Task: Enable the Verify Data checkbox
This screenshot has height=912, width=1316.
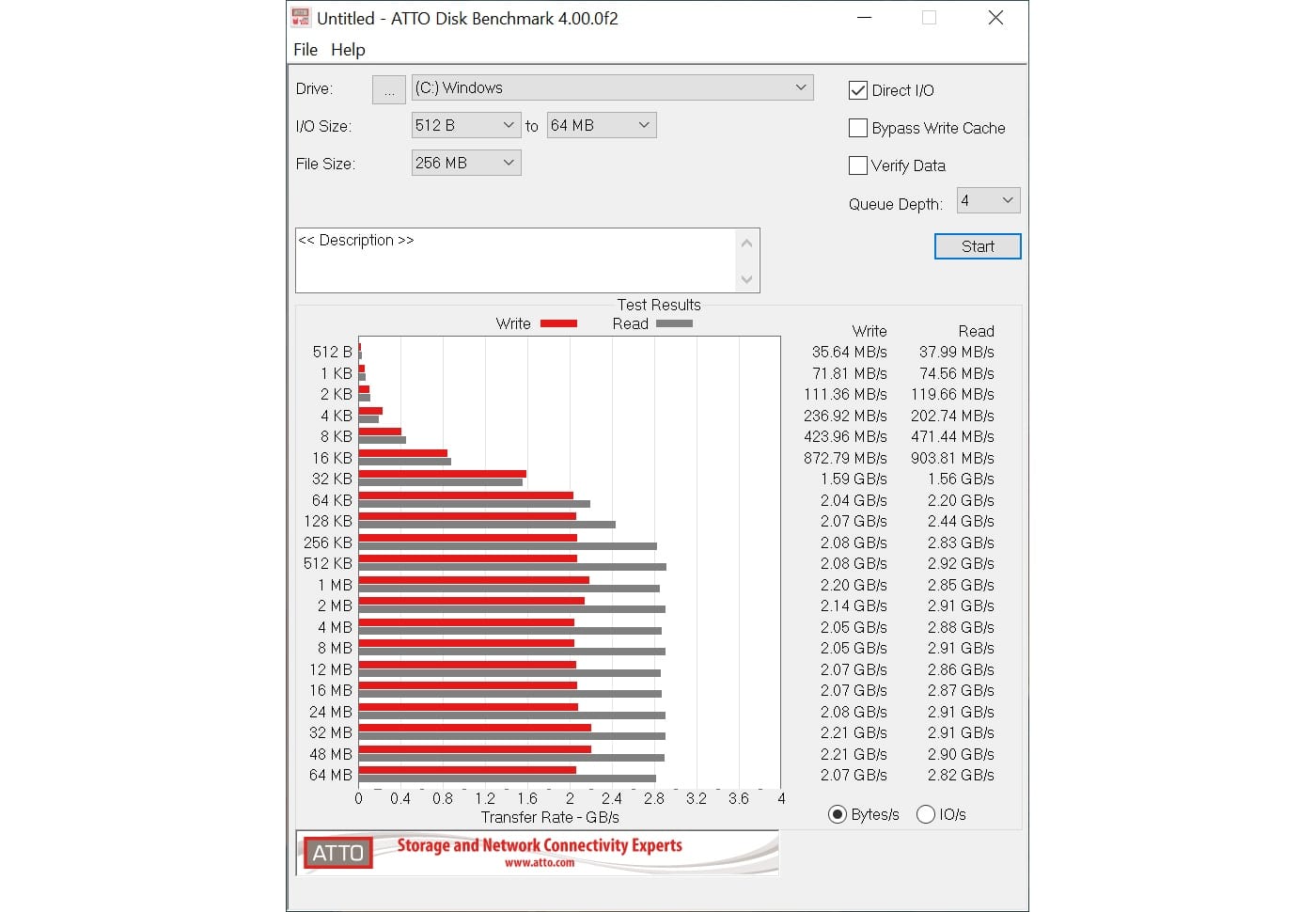Action: click(x=857, y=165)
